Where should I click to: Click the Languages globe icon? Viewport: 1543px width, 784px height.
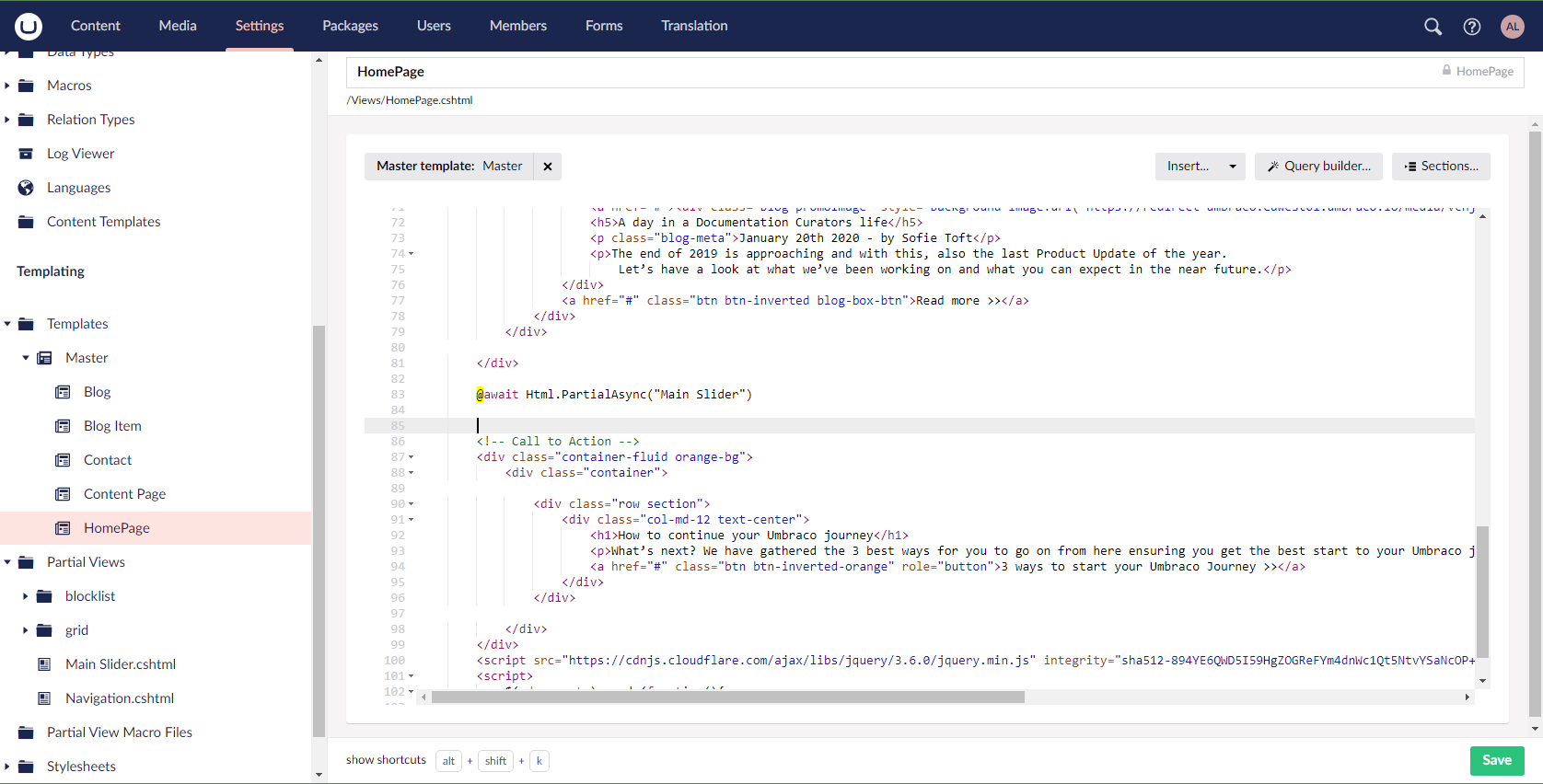pos(26,188)
